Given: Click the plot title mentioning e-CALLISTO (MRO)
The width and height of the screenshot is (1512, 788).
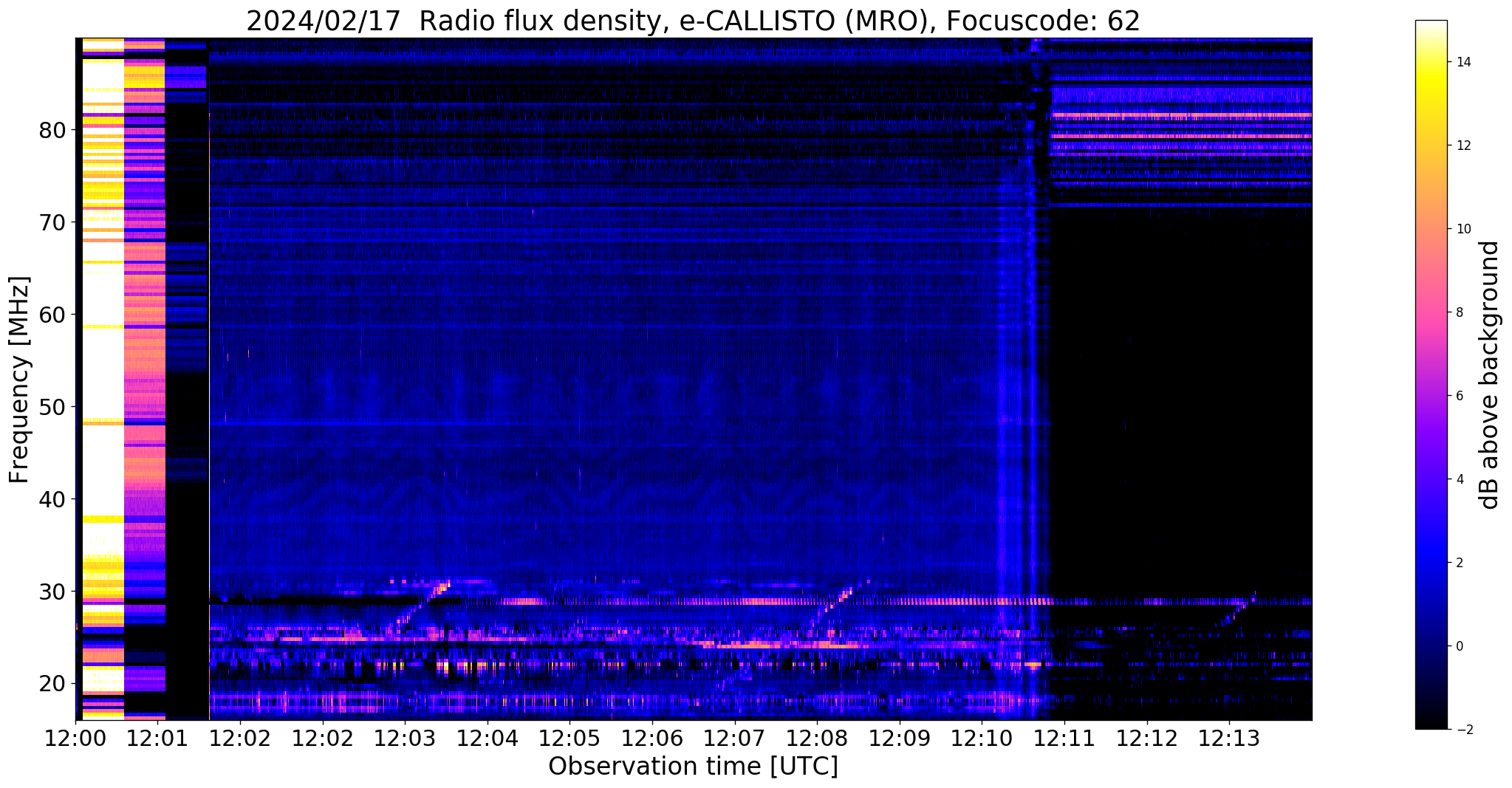Looking at the screenshot, I should [x=693, y=21].
